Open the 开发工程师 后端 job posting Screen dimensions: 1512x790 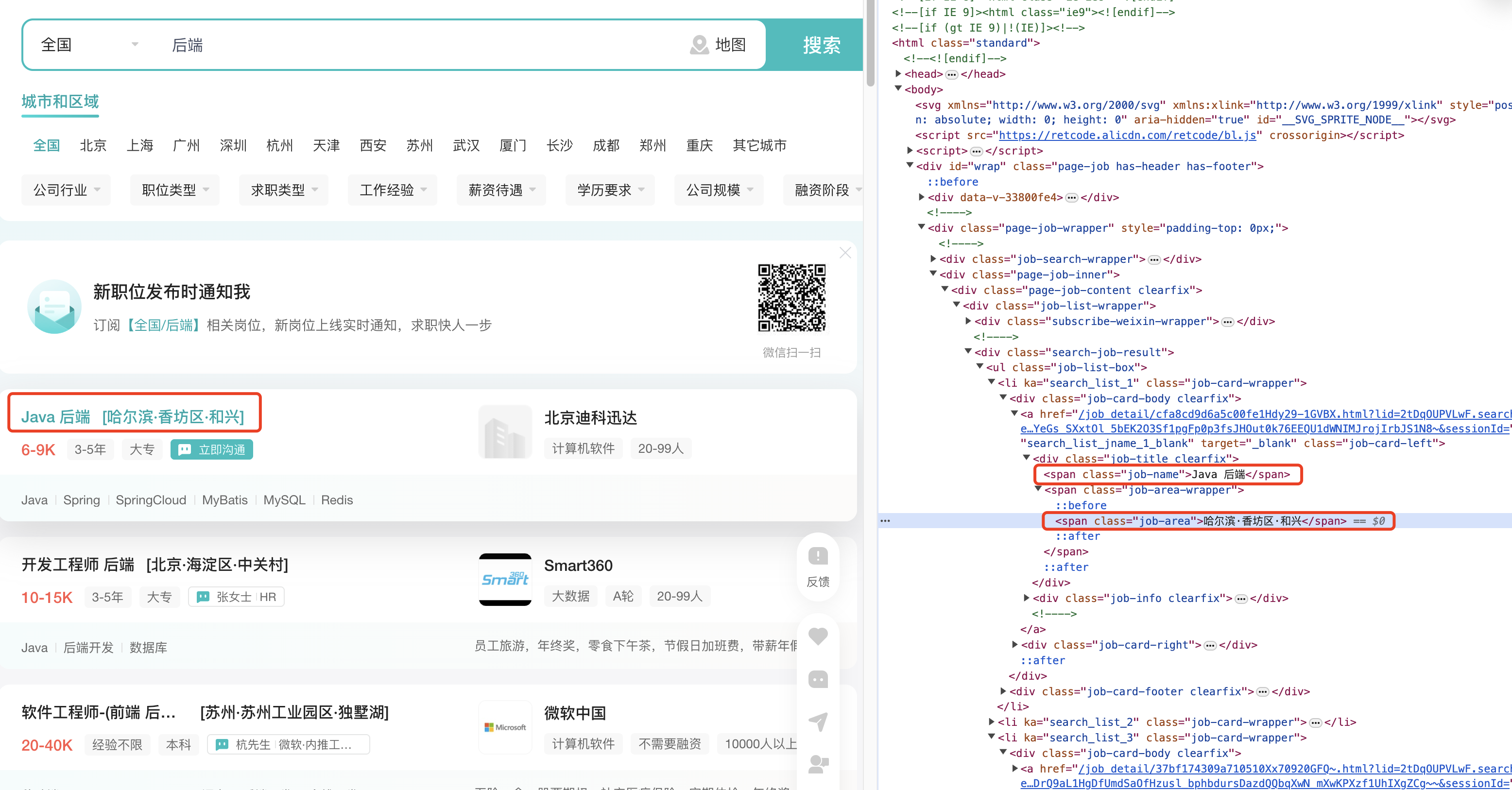click(x=78, y=565)
